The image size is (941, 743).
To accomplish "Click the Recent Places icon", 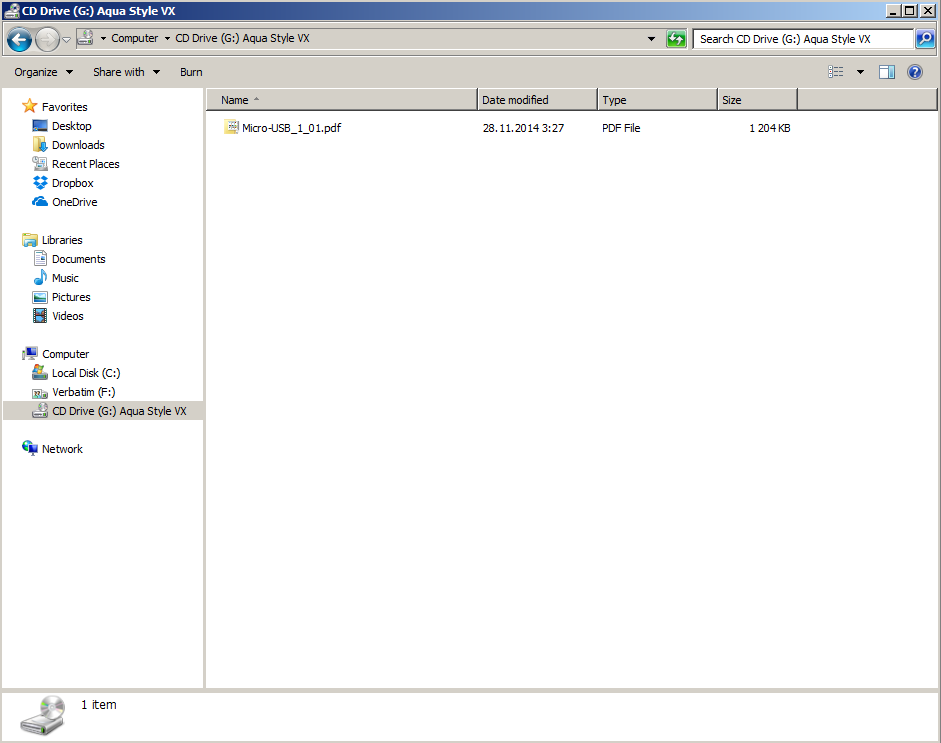I will point(40,163).
